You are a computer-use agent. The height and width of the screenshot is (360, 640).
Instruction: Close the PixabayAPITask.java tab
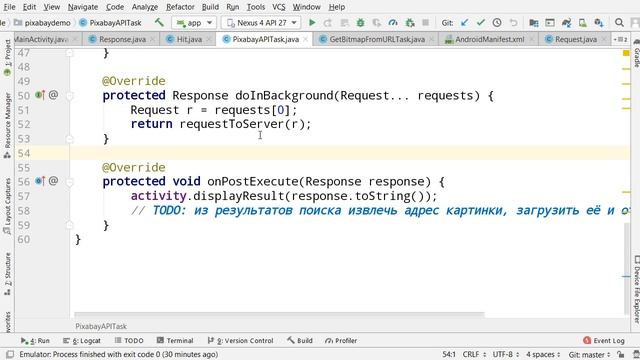click(x=306, y=39)
